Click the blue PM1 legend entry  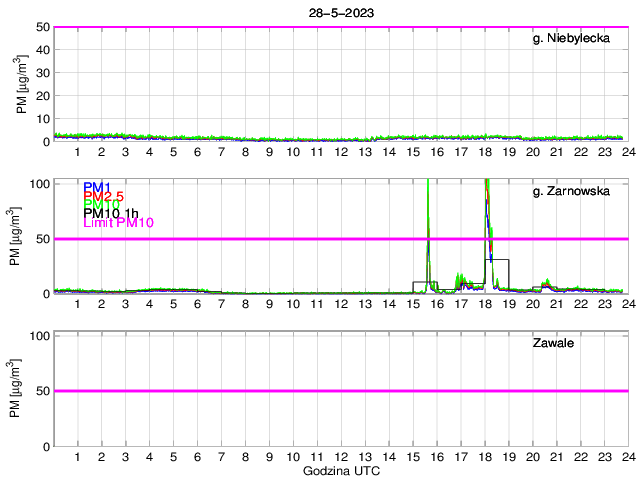[97, 187]
